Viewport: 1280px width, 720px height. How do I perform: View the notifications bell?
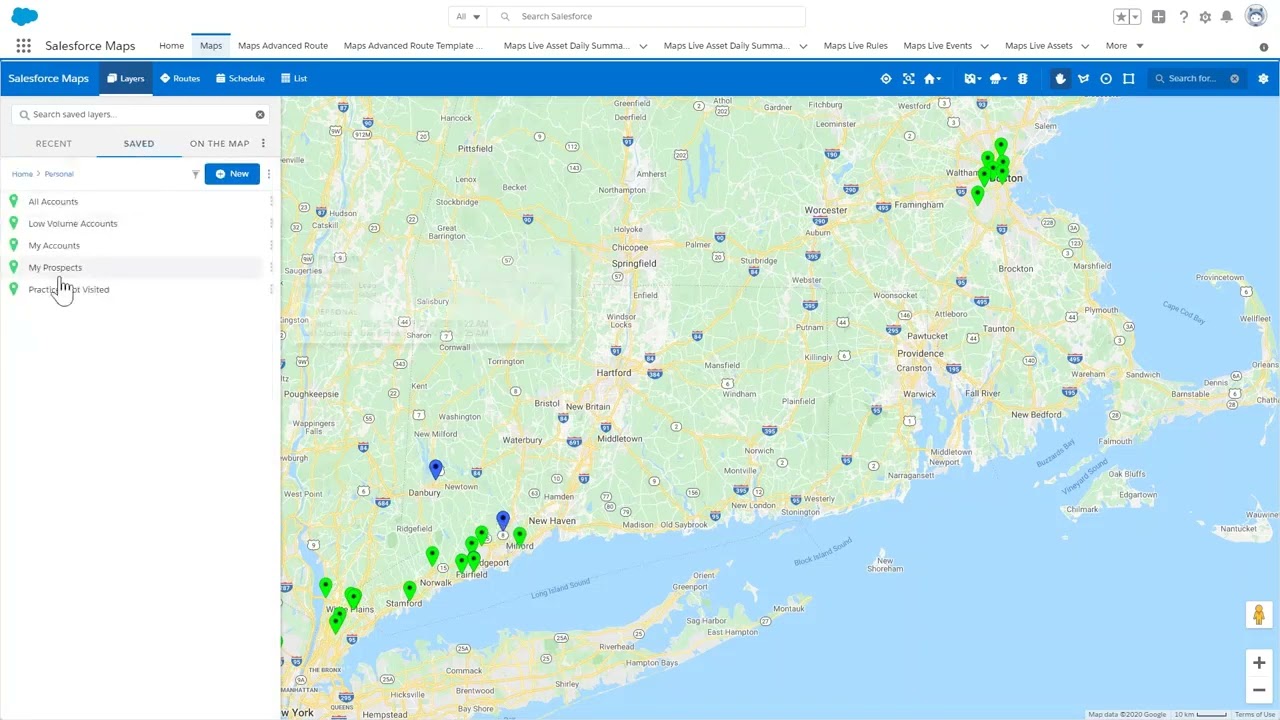[1226, 17]
